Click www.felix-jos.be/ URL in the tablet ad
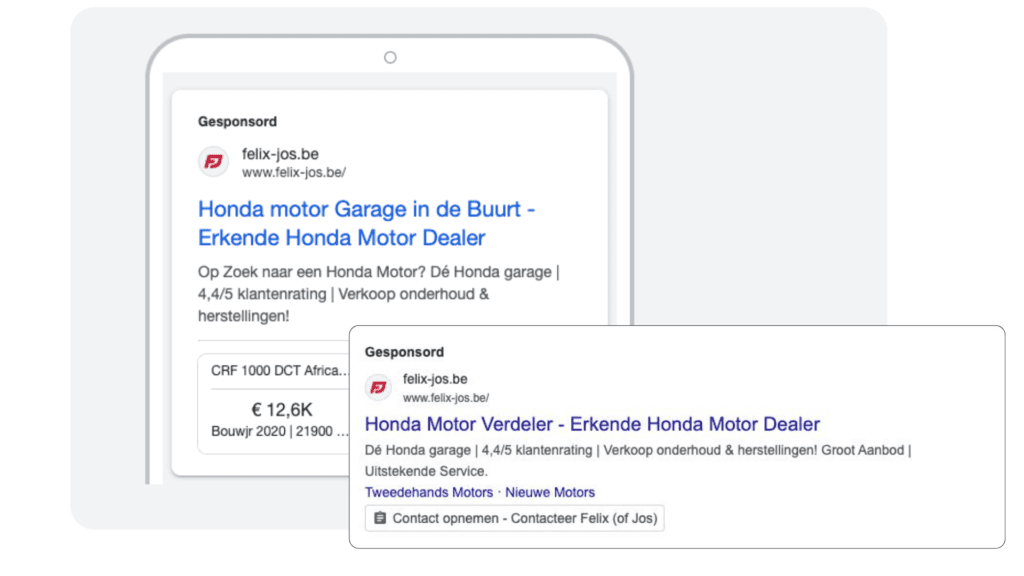Viewport: 1024px width, 576px height. click(x=294, y=172)
